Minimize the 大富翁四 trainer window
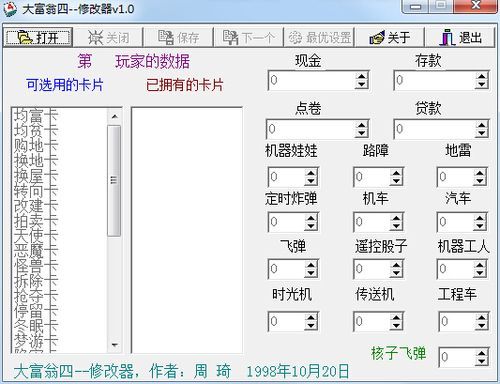500x384 pixels. click(415, 6)
